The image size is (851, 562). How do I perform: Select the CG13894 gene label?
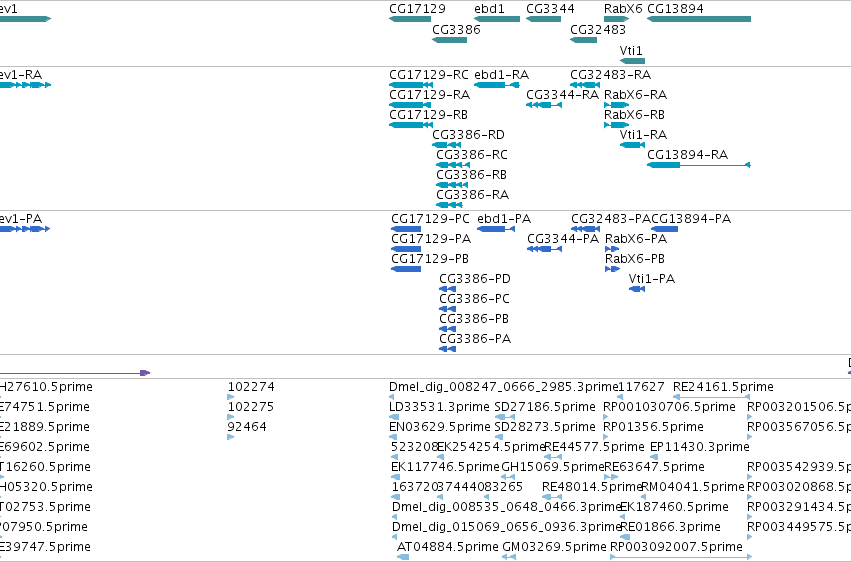(x=675, y=9)
